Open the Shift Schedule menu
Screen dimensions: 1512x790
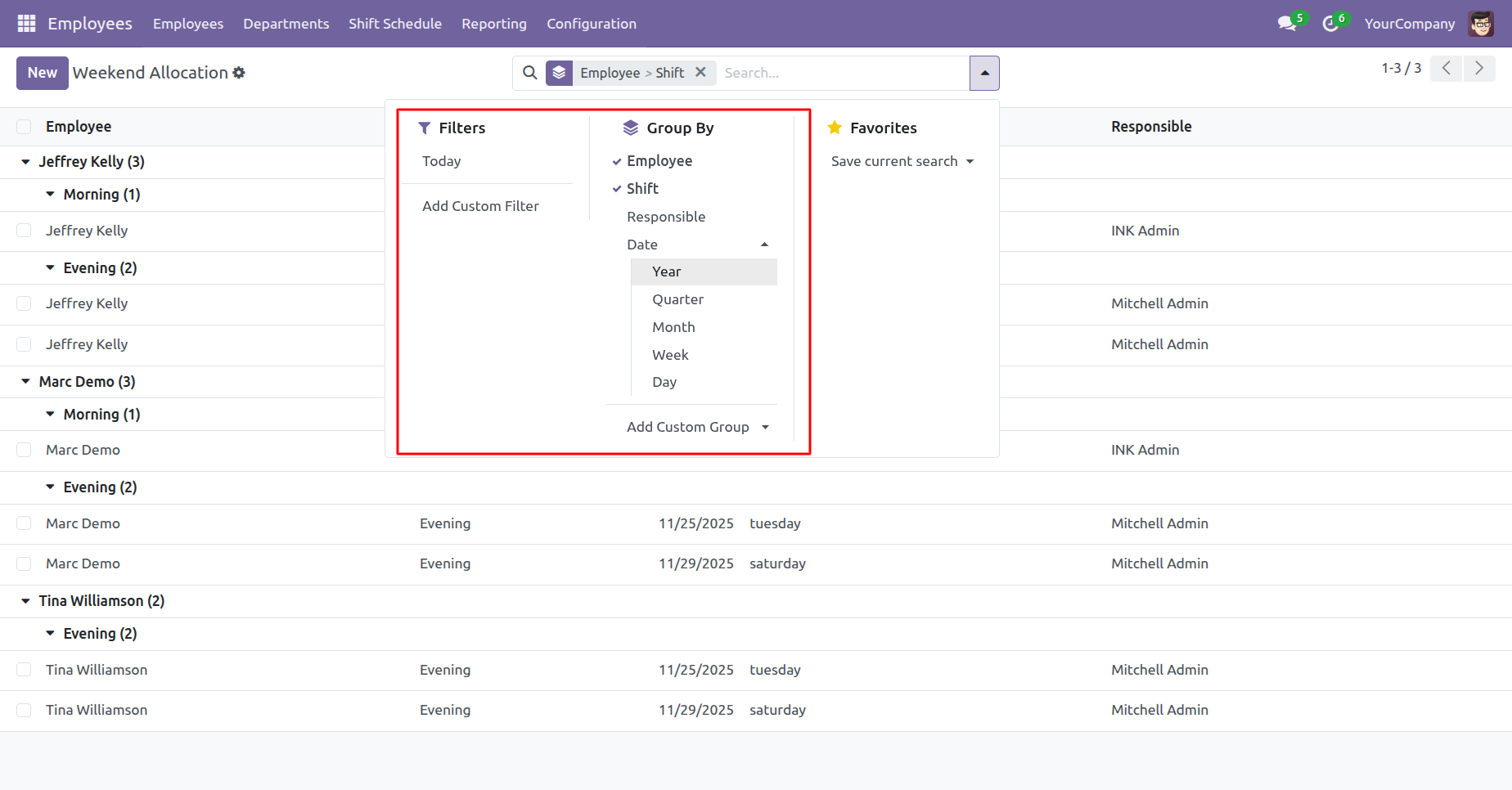click(395, 24)
